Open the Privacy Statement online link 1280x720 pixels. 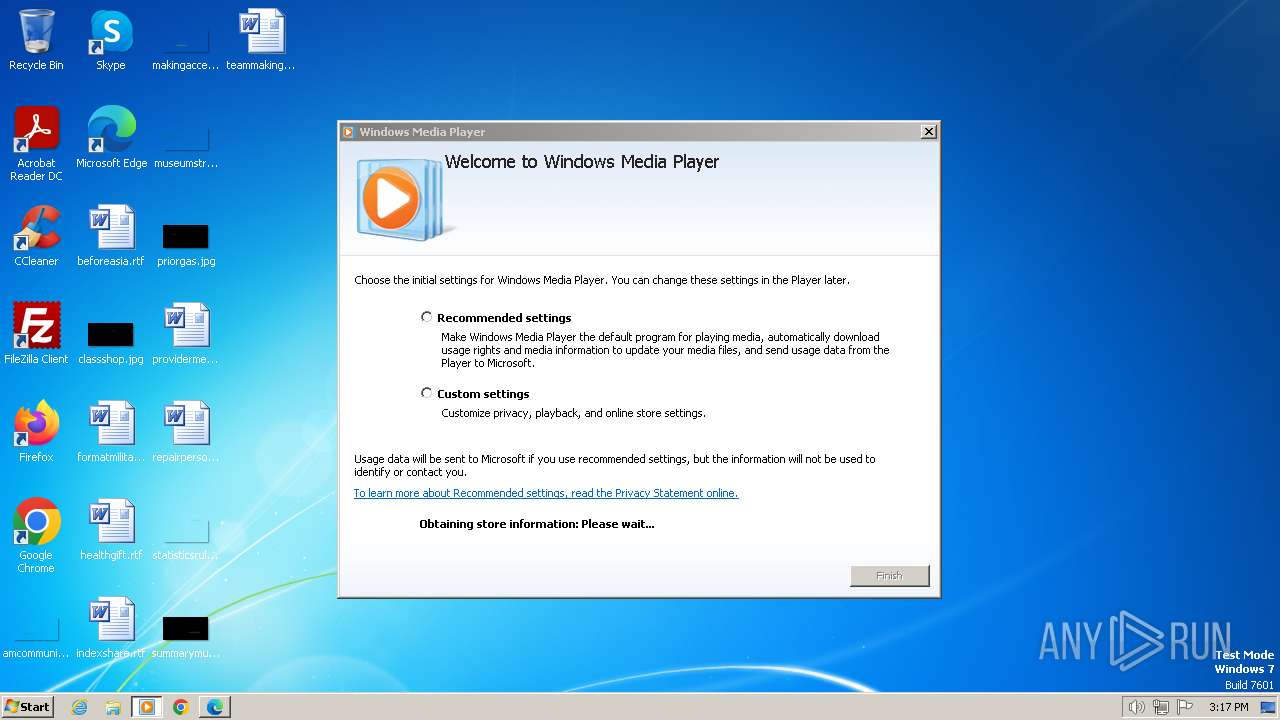[x=546, y=493]
